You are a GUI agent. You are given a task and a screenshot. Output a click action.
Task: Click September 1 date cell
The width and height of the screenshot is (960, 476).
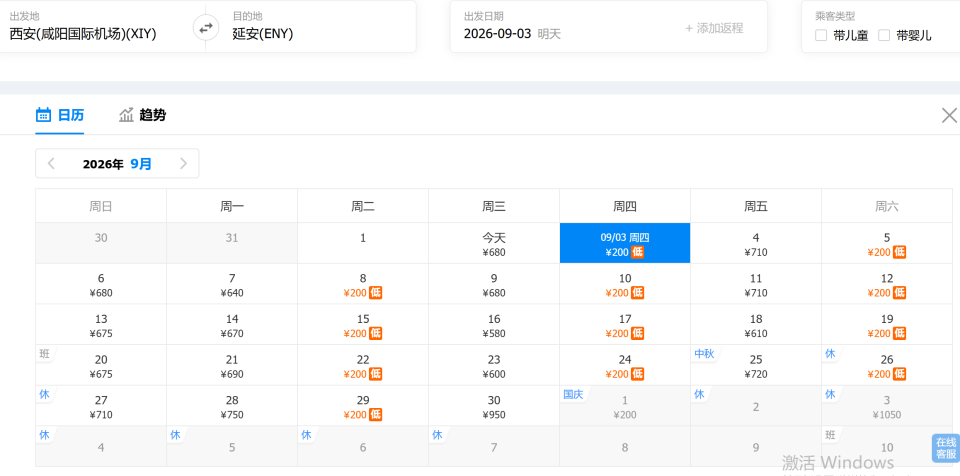click(x=363, y=243)
